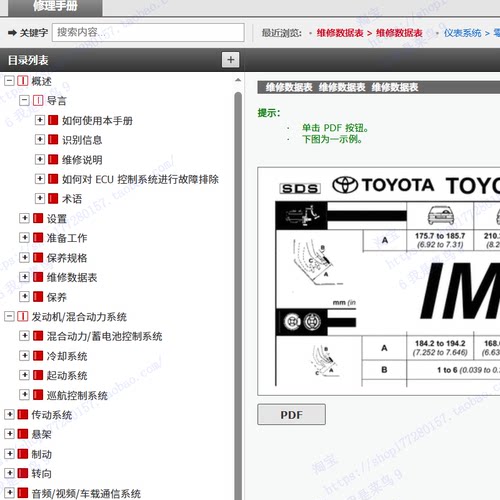Expand the 识别信息 node
Image resolution: width=500 pixels, height=500 pixels.
[x=40, y=139]
